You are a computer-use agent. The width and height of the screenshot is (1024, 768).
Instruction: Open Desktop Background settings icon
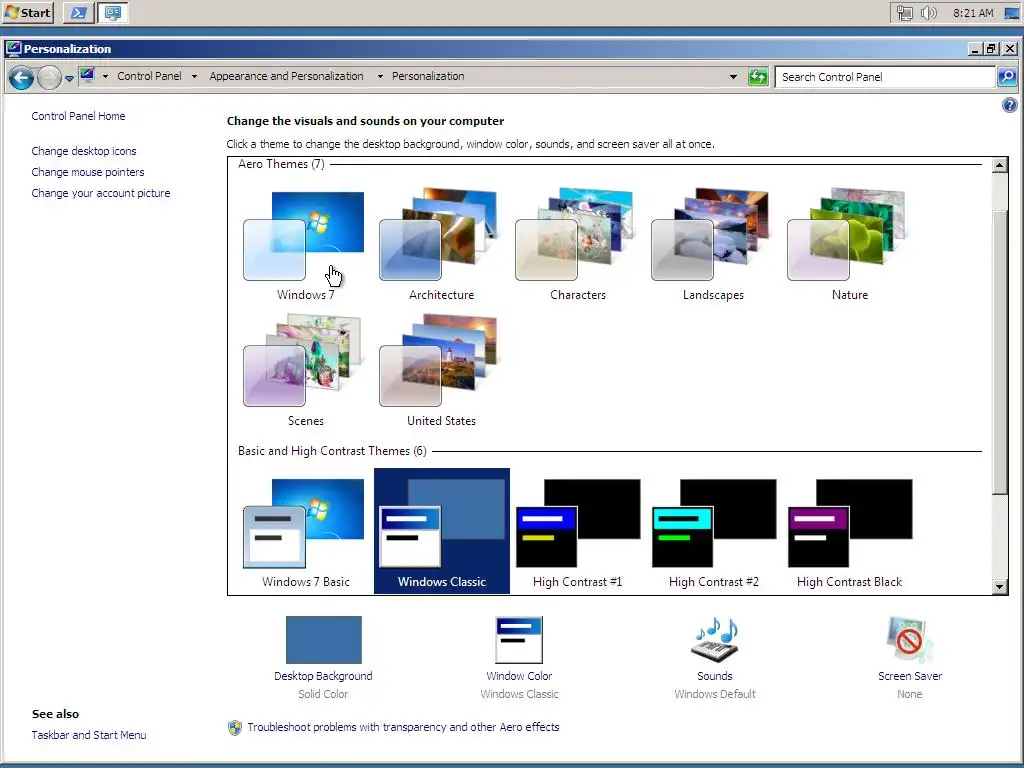click(323, 640)
